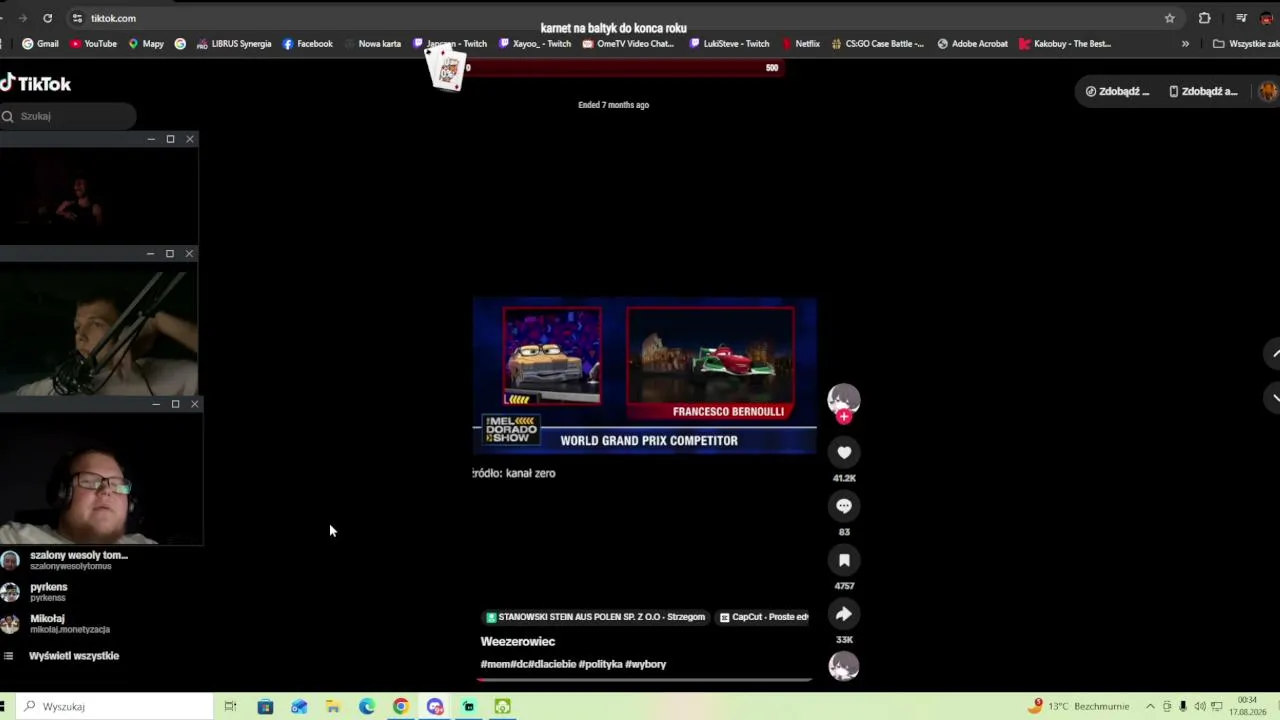1280x720 pixels.
Task: Open the Gmail bookmark
Action: 40,44
